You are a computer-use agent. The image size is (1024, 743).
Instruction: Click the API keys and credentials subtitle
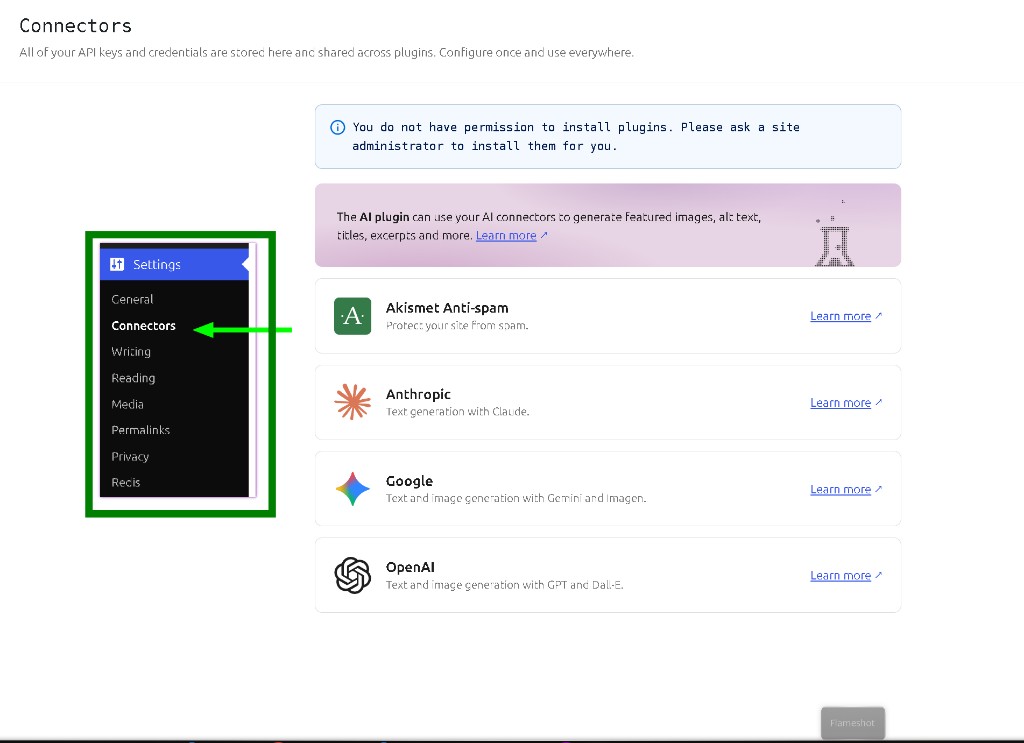(x=327, y=52)
